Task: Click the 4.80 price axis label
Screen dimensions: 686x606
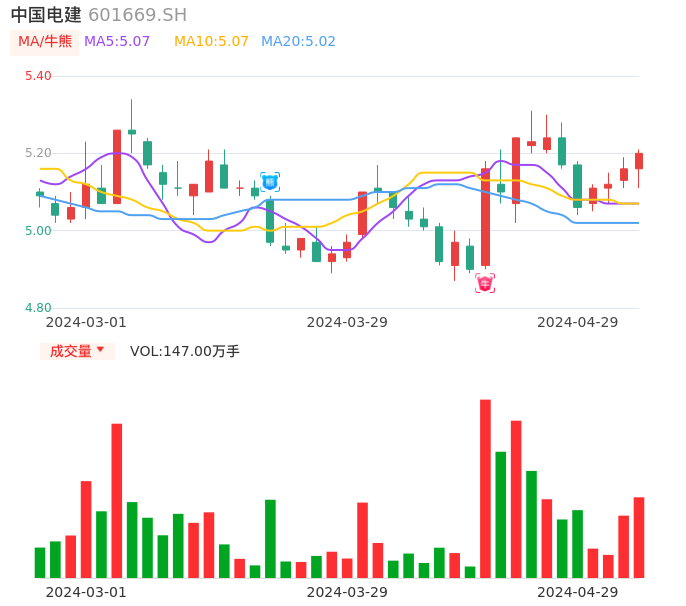Action: tap(38, 308)
